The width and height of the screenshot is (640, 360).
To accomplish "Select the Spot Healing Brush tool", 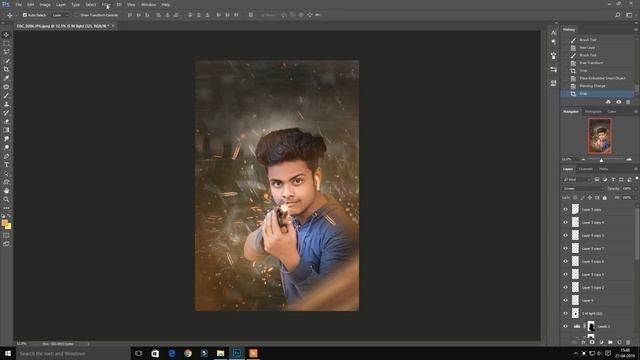I will click(6, 87).
